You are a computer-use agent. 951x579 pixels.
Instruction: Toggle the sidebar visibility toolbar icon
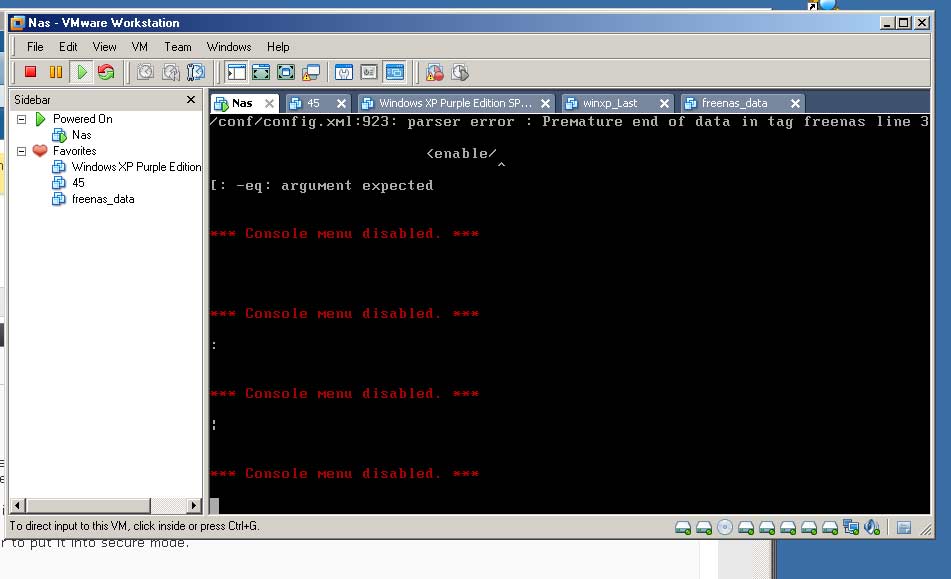pos(237,72)
